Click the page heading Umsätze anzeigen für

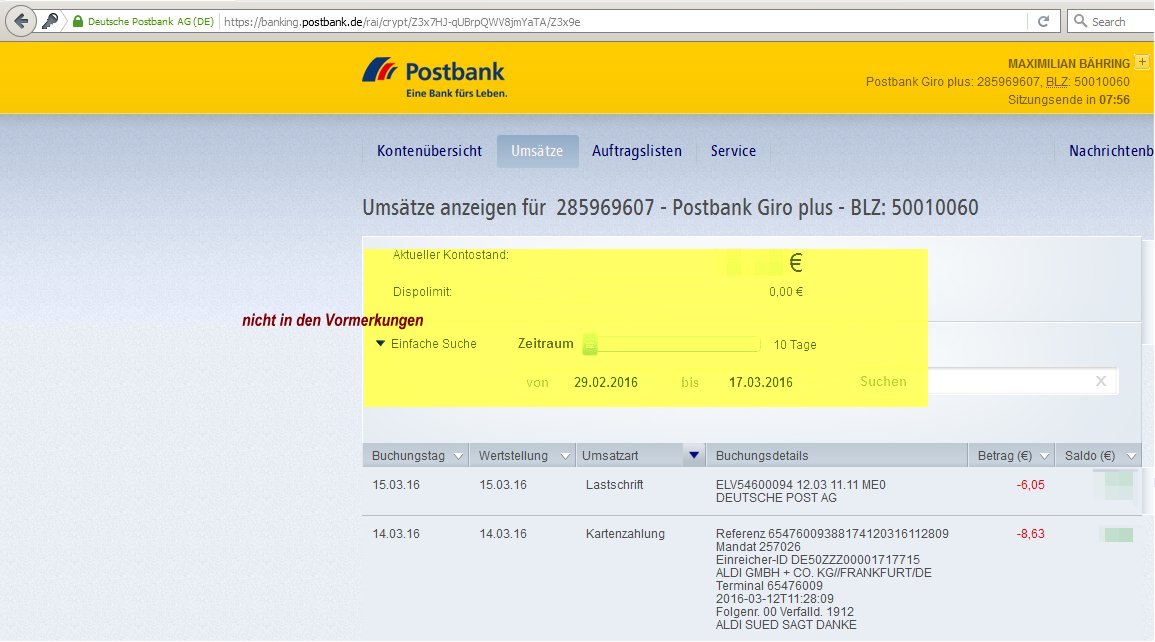click(454, 208)
